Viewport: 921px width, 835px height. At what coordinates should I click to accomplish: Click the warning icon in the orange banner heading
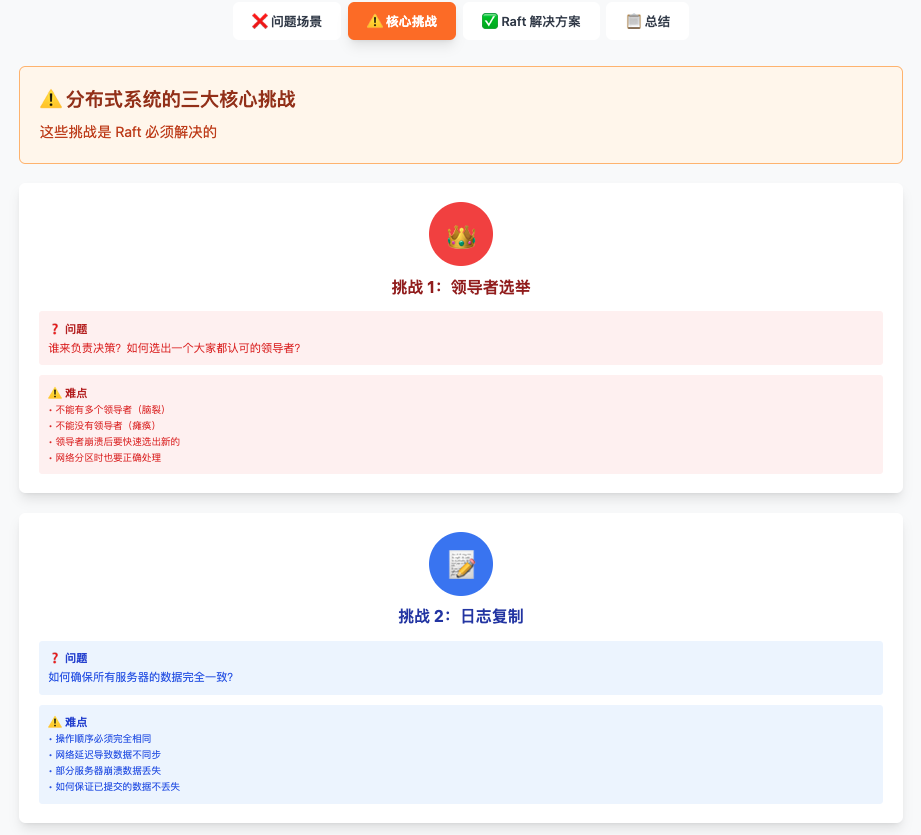coord(51,100)
